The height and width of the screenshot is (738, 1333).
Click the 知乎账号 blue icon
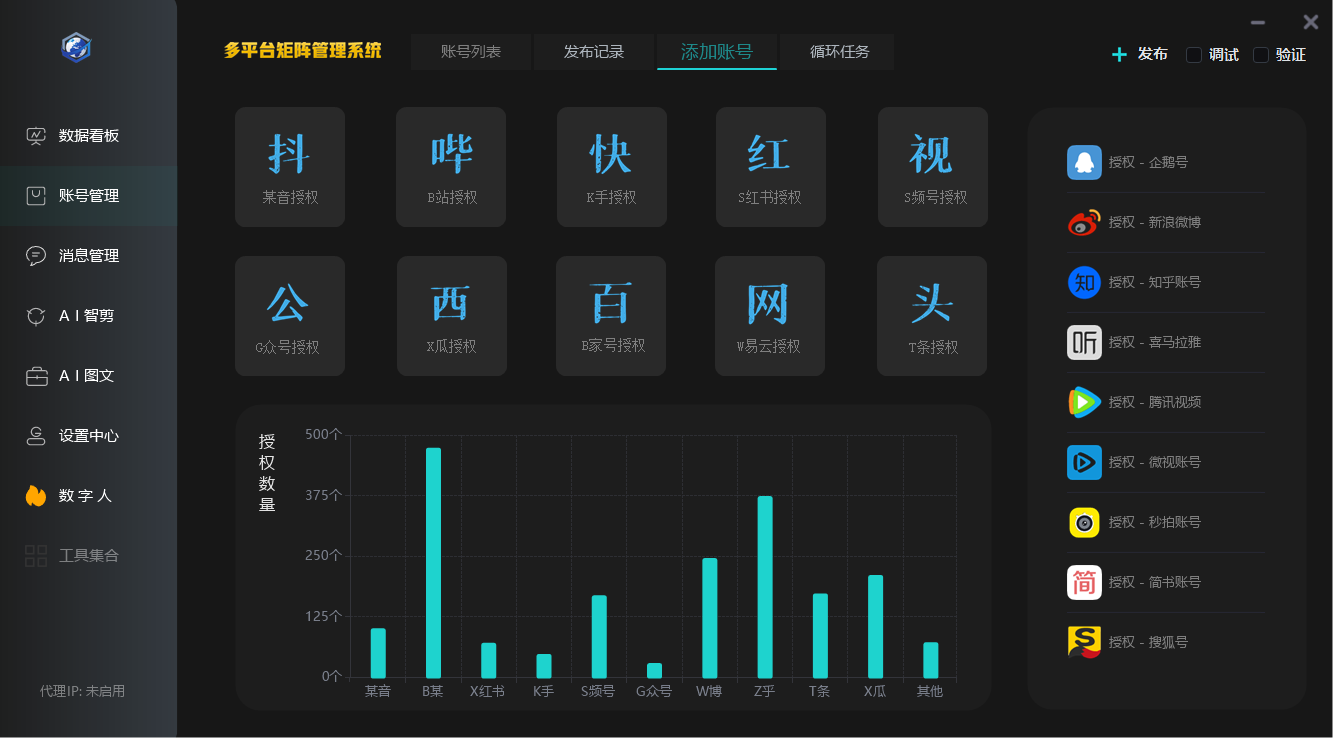(x=1084, y=282)
